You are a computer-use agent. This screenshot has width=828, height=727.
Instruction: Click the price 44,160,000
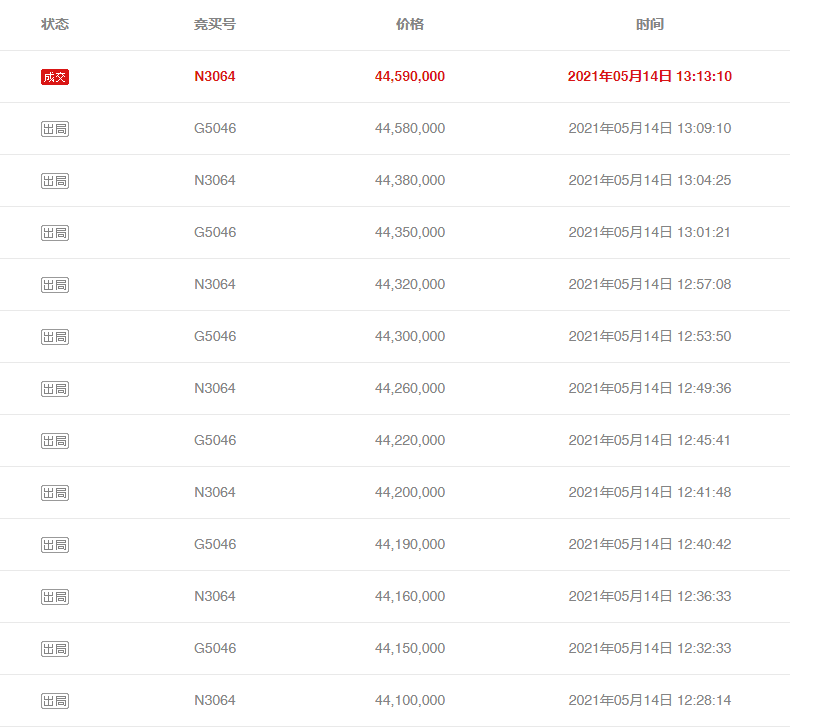[x=410, y=596]
